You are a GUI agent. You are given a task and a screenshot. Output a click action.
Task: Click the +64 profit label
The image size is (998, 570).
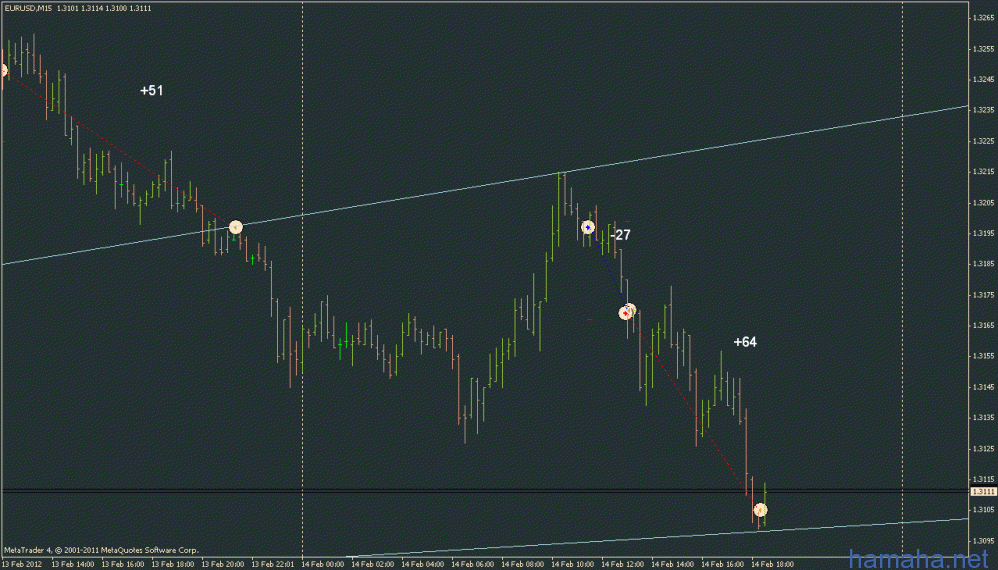[745, 342]
